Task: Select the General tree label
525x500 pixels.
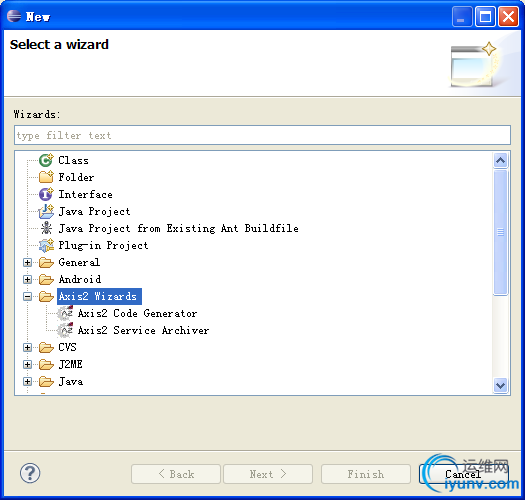Action: [79, 262]
